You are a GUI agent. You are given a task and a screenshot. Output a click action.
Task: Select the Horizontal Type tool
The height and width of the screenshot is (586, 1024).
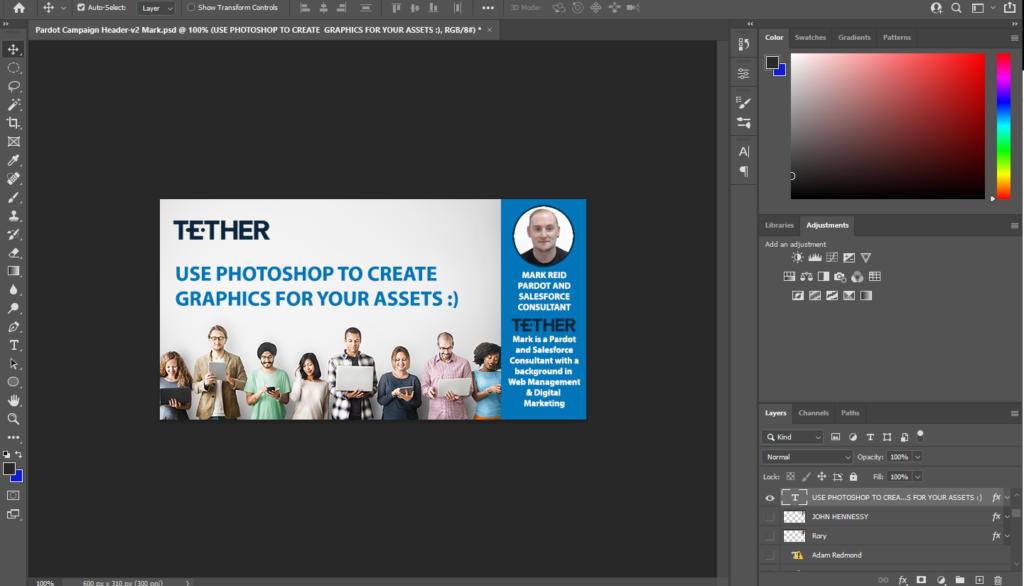pyautogui.click(x=13, y=345)
